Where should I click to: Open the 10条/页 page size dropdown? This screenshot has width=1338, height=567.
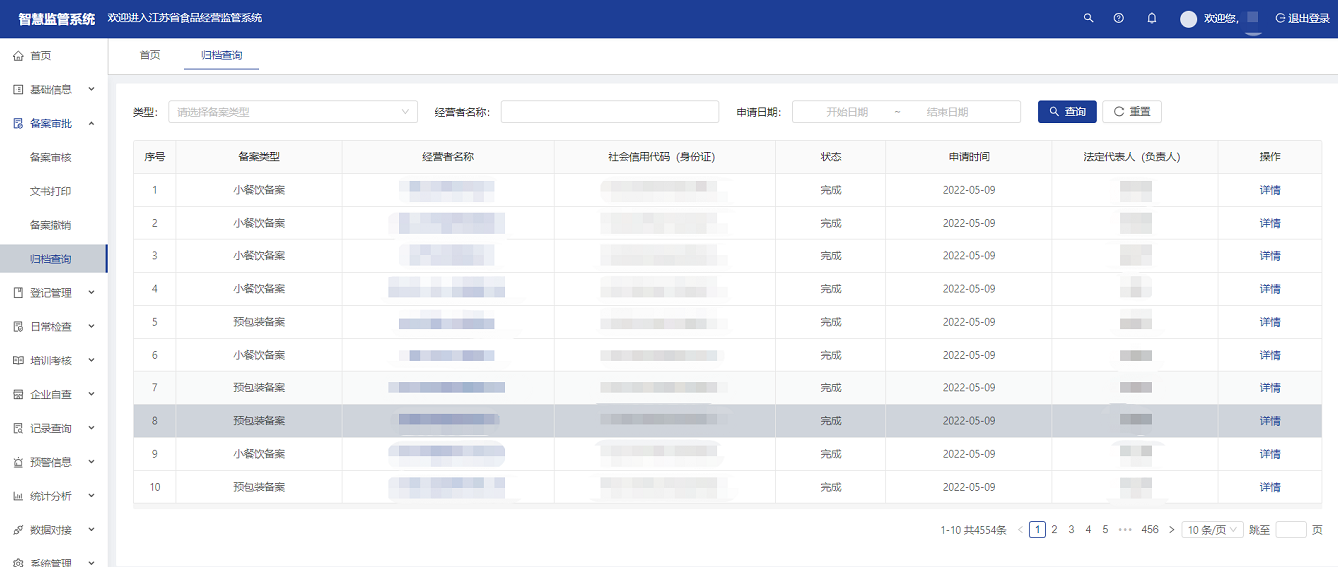coord(1212,530)
